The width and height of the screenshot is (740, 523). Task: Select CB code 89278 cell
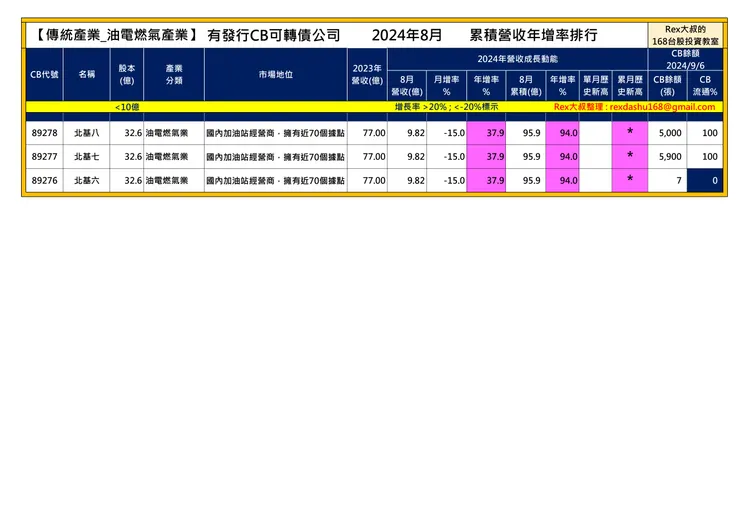(44, 133)
